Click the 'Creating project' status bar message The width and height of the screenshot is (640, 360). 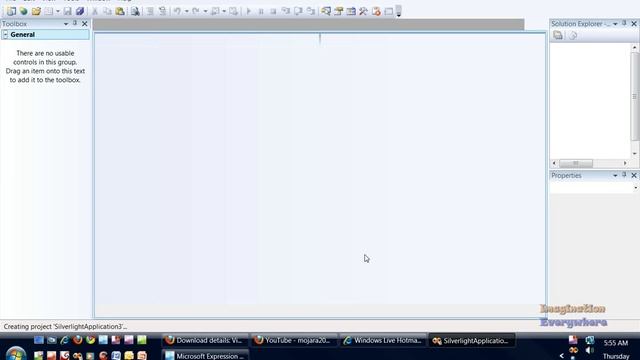(x=65, y=327)
